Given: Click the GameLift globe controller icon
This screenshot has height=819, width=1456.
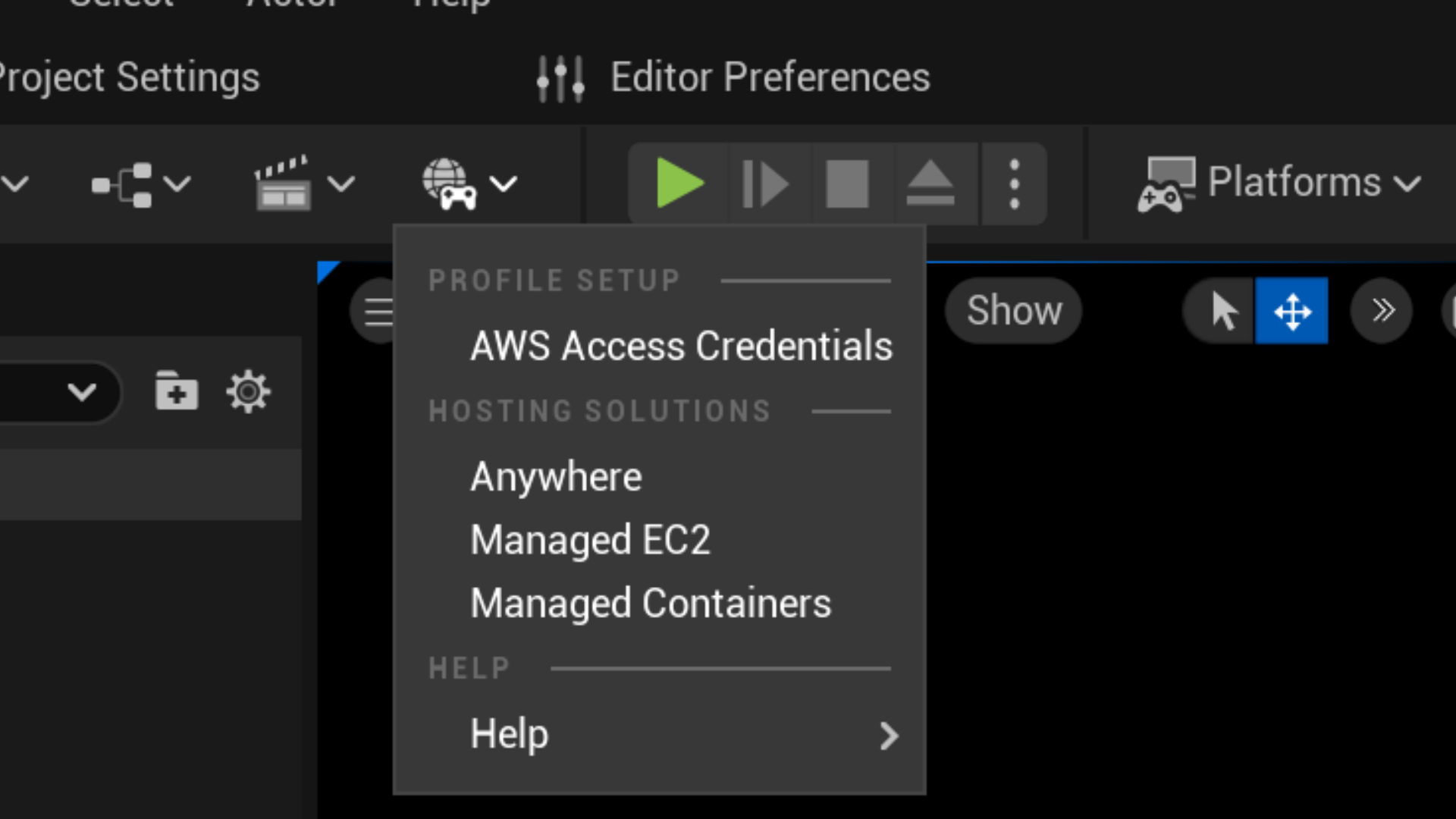Looking at the screenshot, I should (x=449, y=184).
